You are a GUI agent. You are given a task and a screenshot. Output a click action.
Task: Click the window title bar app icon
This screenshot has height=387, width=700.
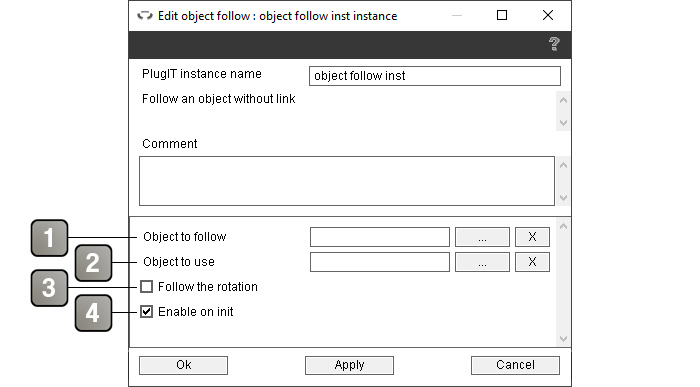point(145,16)
